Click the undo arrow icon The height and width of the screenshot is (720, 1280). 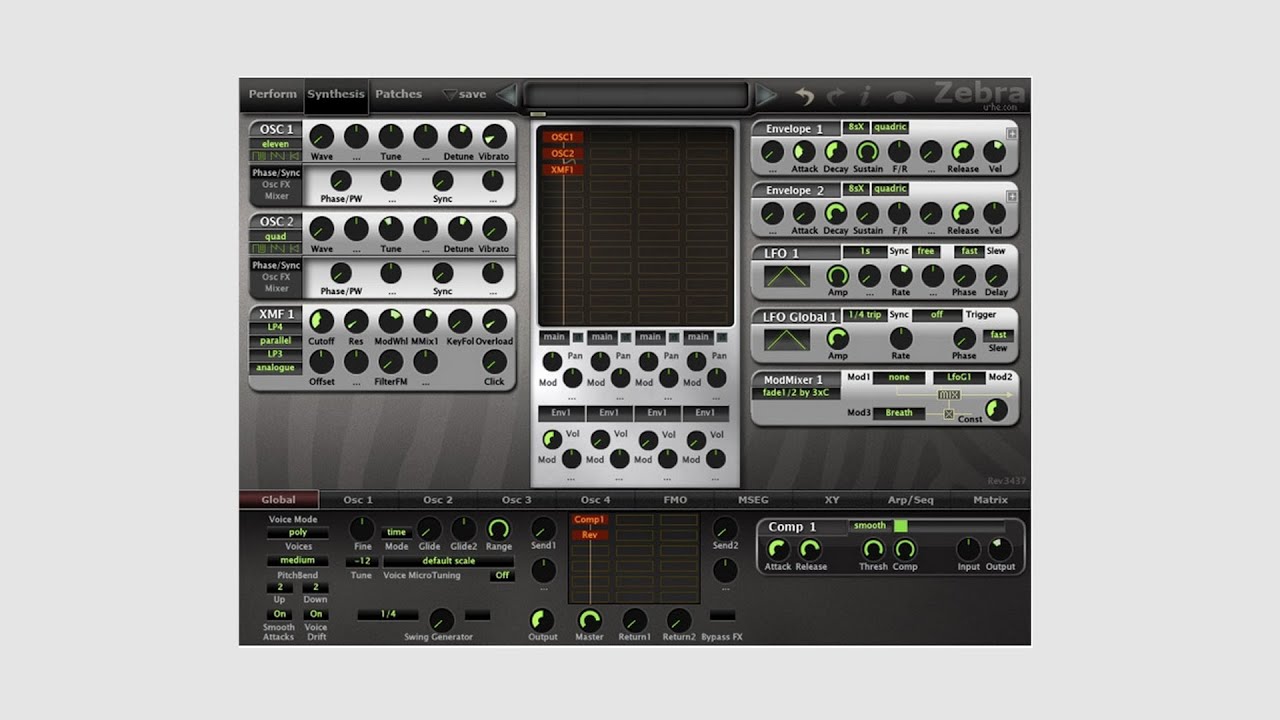pyautogui.click(x=805, y=96)
